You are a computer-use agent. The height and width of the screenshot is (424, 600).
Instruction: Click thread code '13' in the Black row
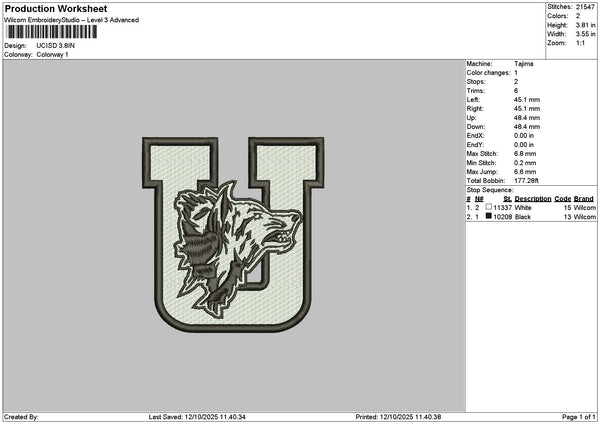coord(567,217)
